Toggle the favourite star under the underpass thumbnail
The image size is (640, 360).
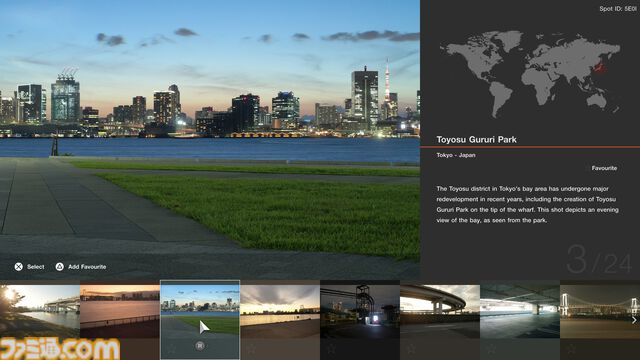[491, 349]
